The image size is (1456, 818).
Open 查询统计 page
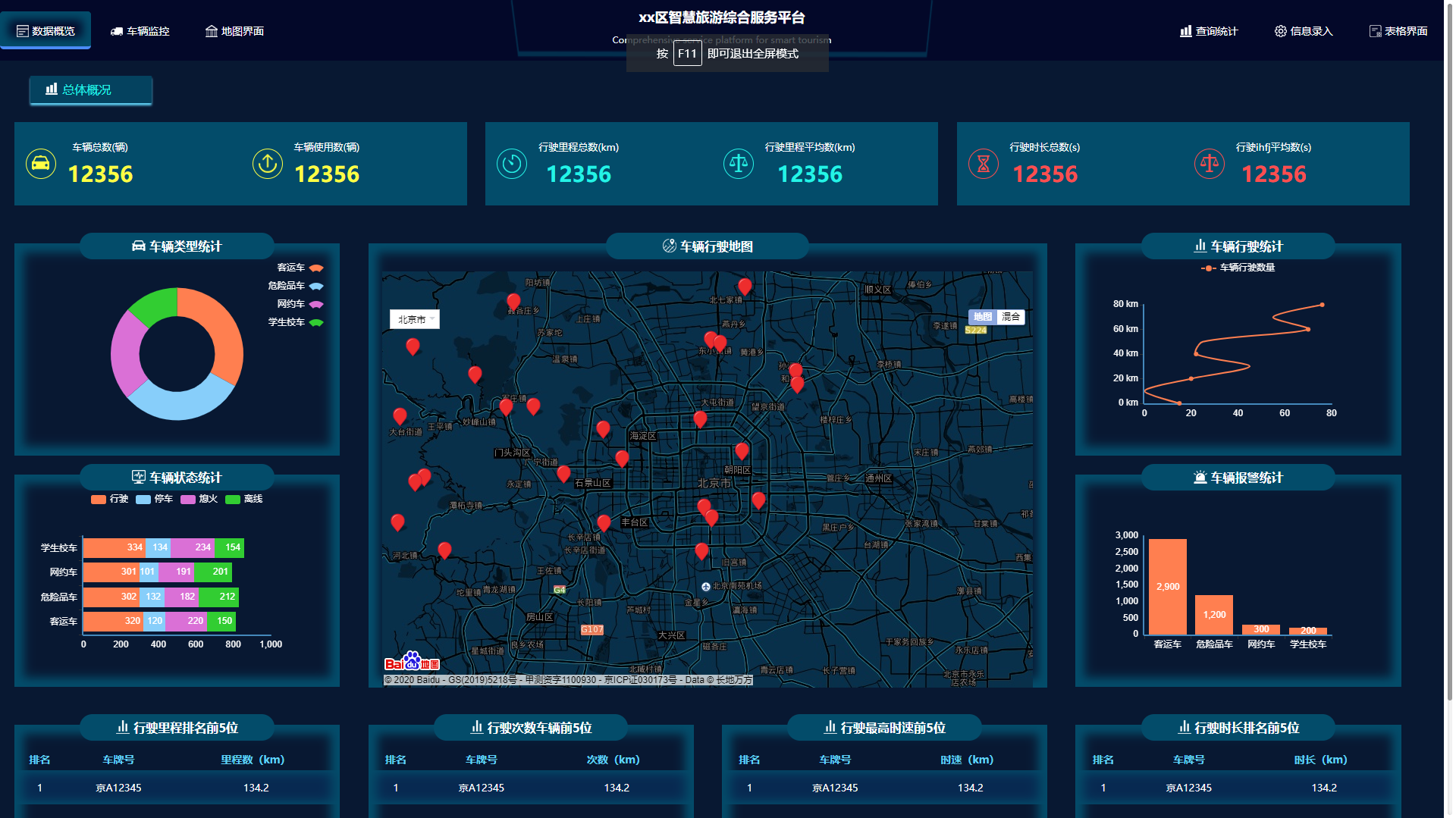click(x=1209, y=31)
